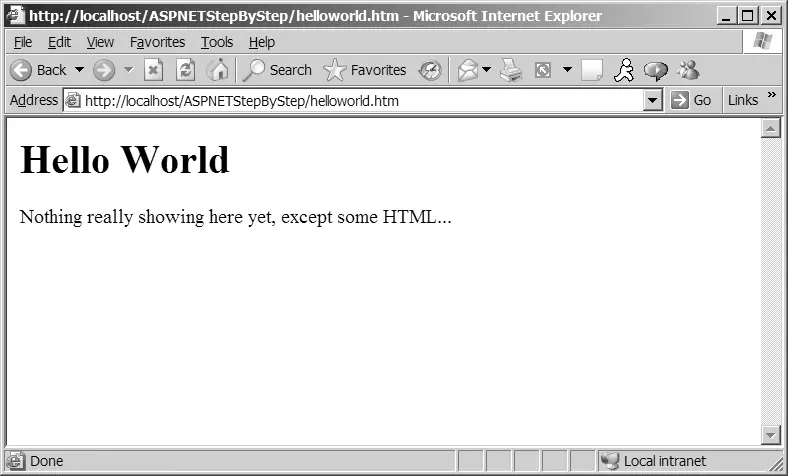The width and height of the screenshot is (788, 476).
Task: Expand the Back button history arrow
Action: (79, 69)
